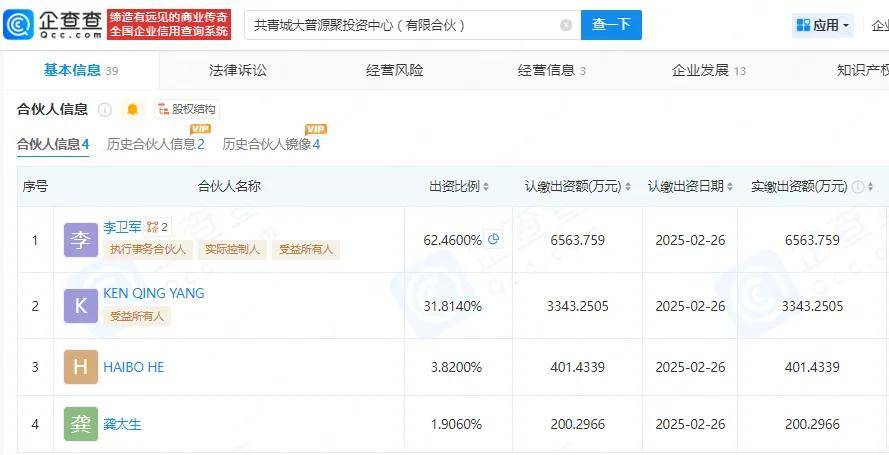This screenshot has width=889, height=455.
Task: Sort by 认缴出资日期 column
Action: [691, 187]
